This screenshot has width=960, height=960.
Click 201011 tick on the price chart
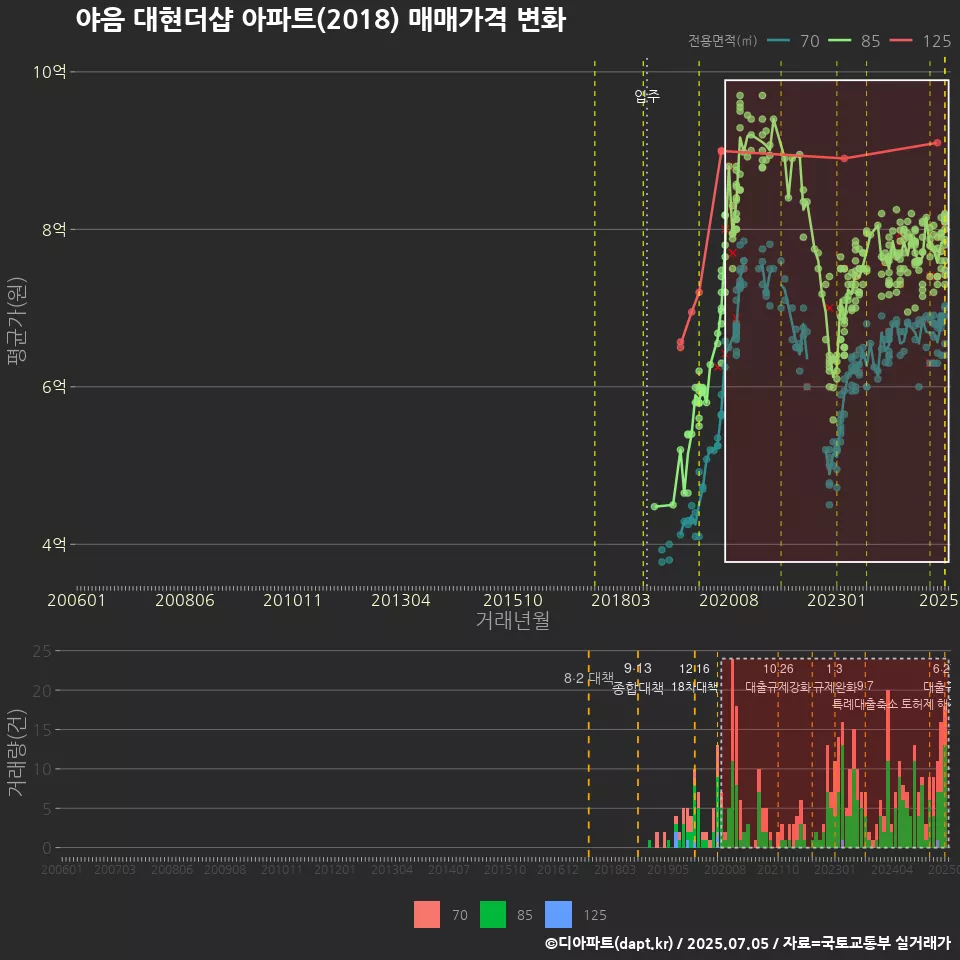(293, 600)
